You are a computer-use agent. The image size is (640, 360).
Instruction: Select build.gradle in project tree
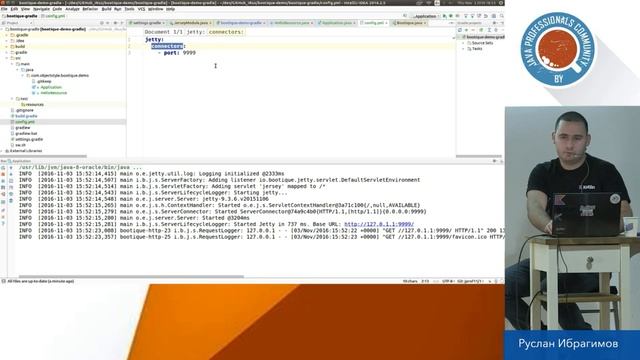(x=26, y=116)
